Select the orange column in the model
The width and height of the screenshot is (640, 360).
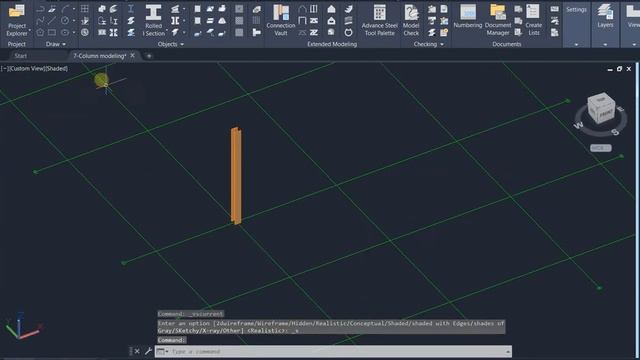click(236, 176)
